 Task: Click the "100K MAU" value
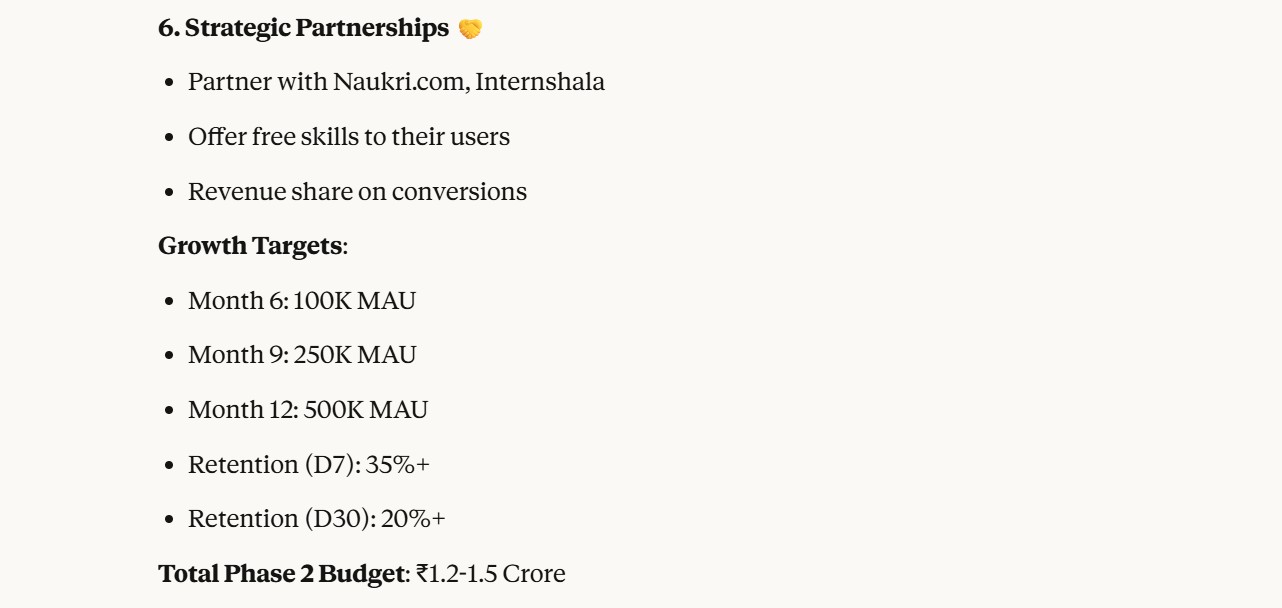[x=354, y=301]
